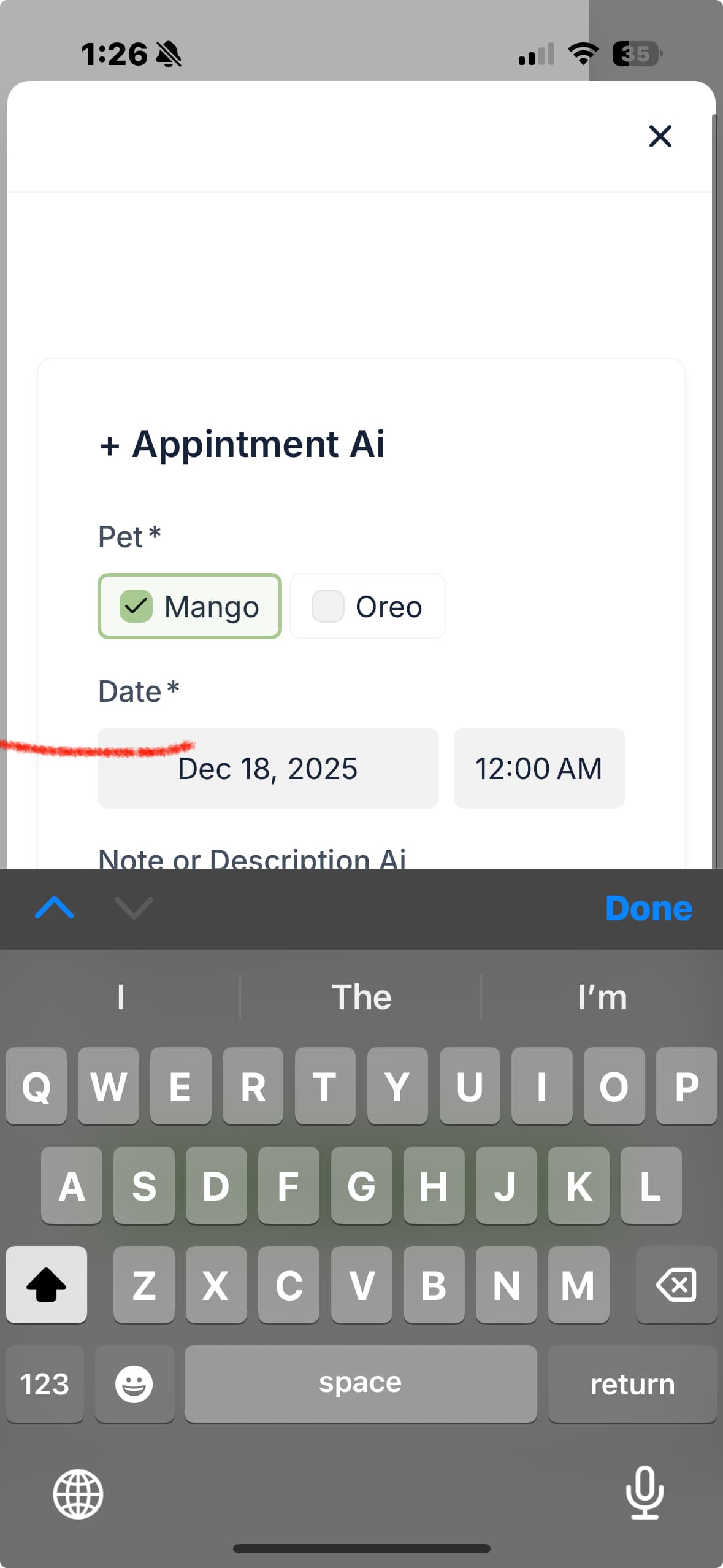
Task: Tap the globe language switcher icon
Action: coord(78,1494)
